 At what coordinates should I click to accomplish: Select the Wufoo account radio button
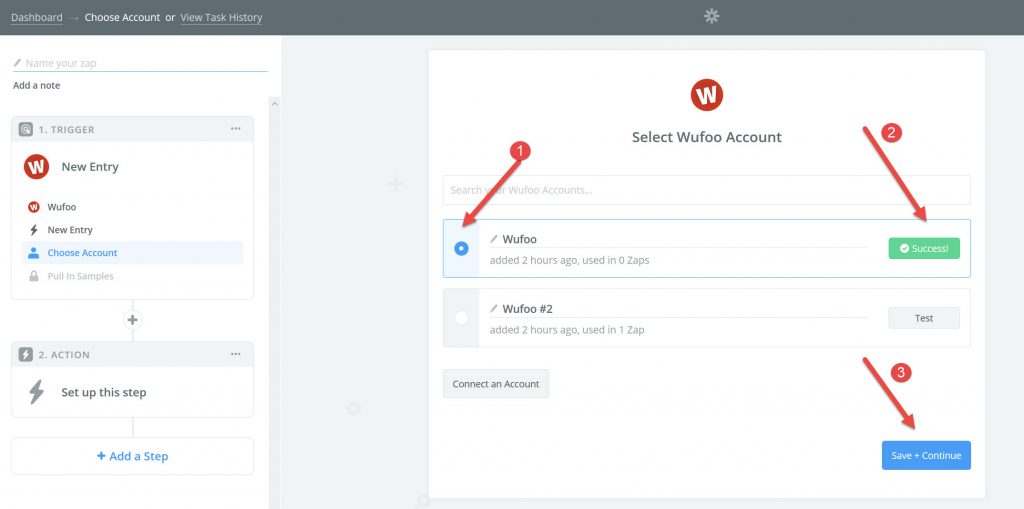tap(461, 249)
